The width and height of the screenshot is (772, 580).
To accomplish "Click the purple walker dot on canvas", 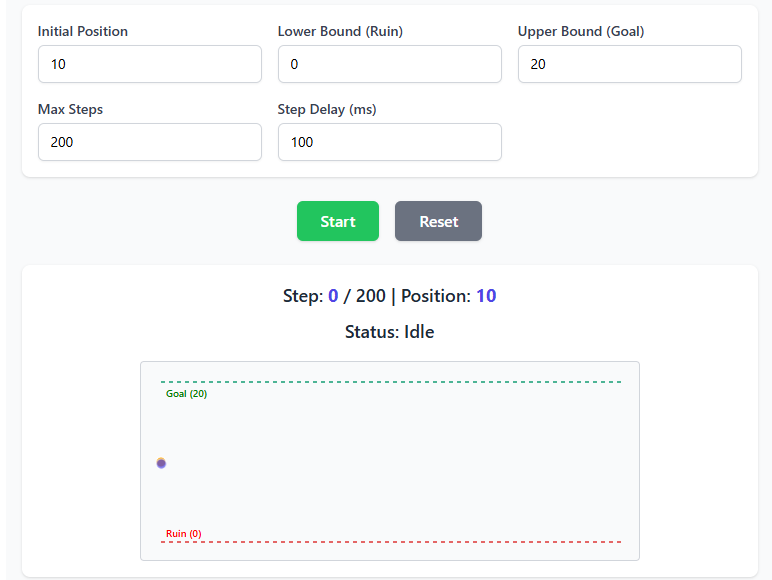I will pos(161,463).
